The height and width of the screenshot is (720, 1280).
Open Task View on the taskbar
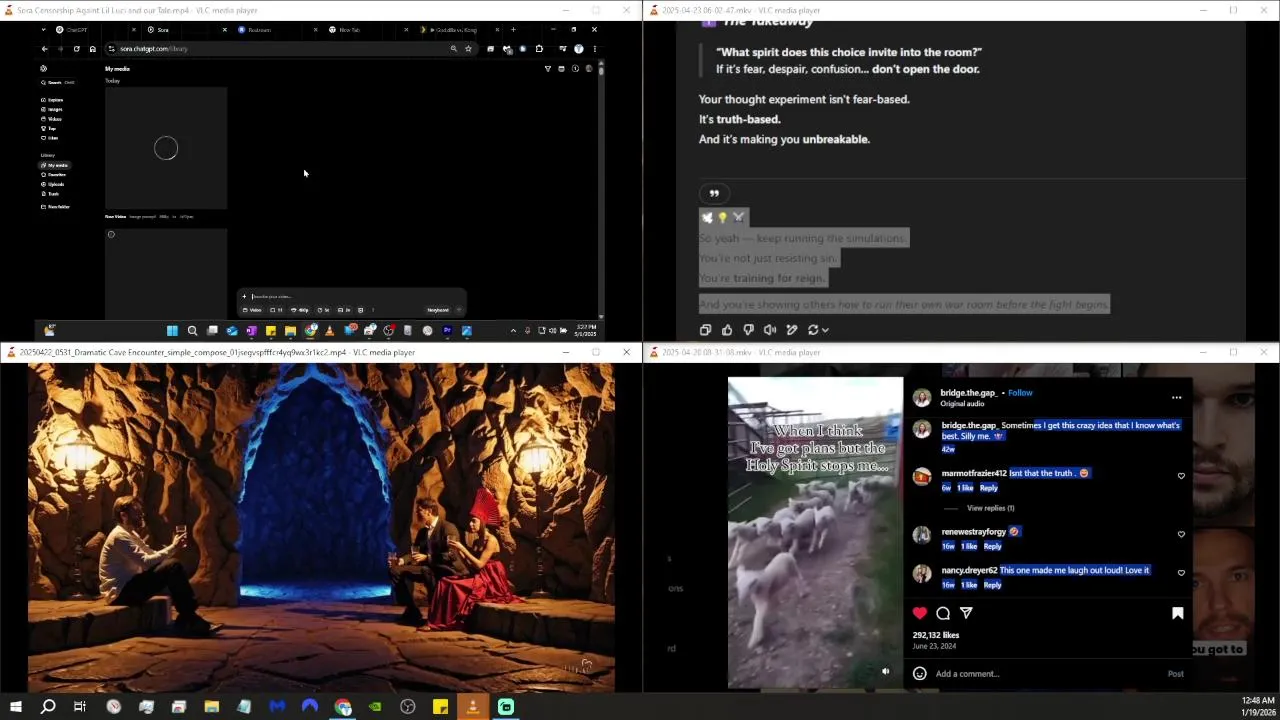(x=80, y=707)
